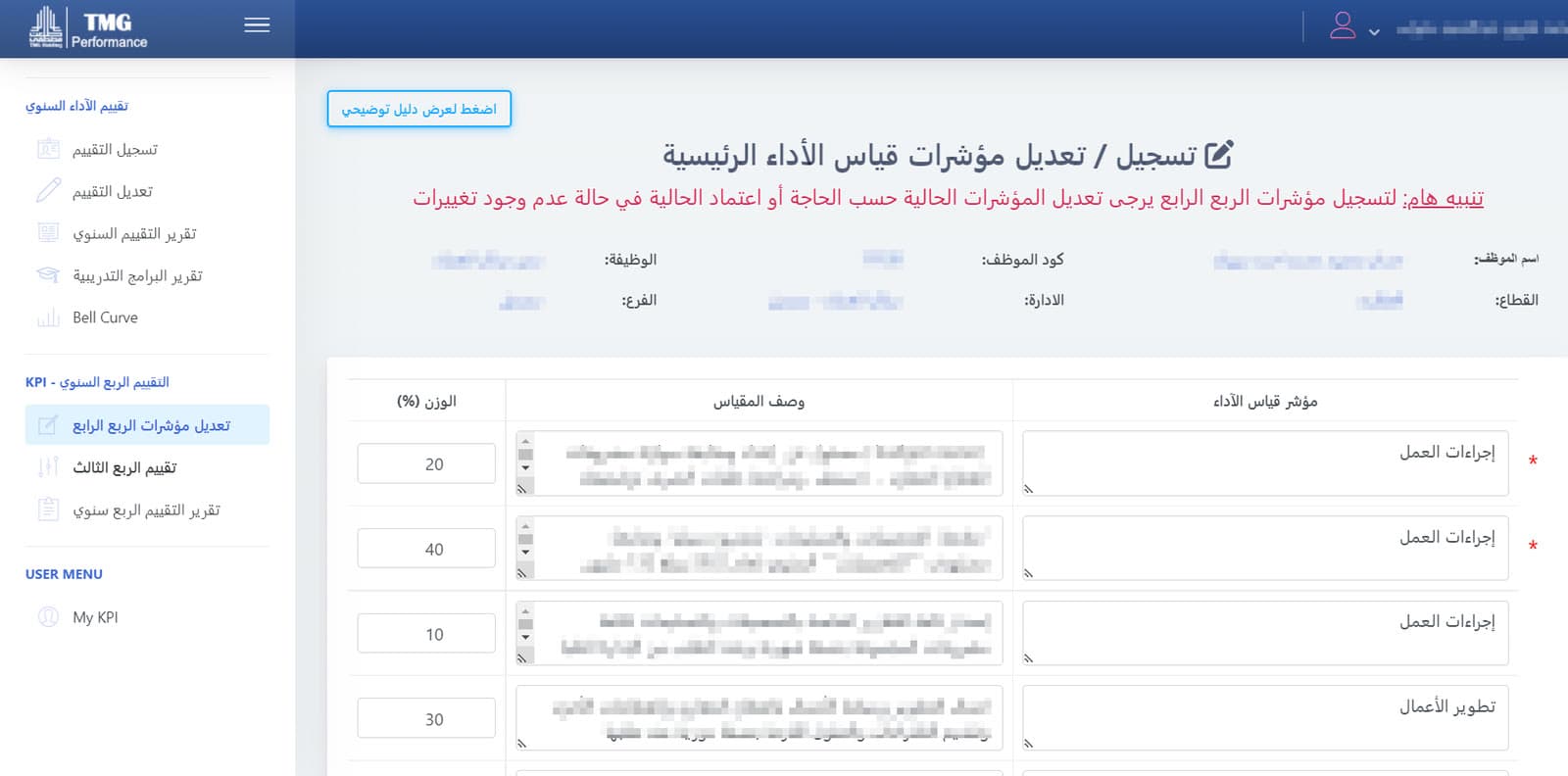Screen dimensions: 1568x776
Task: Toggle the hamburger sidebar menu icon
Action: pyautogui.click(x=257, y=25)
